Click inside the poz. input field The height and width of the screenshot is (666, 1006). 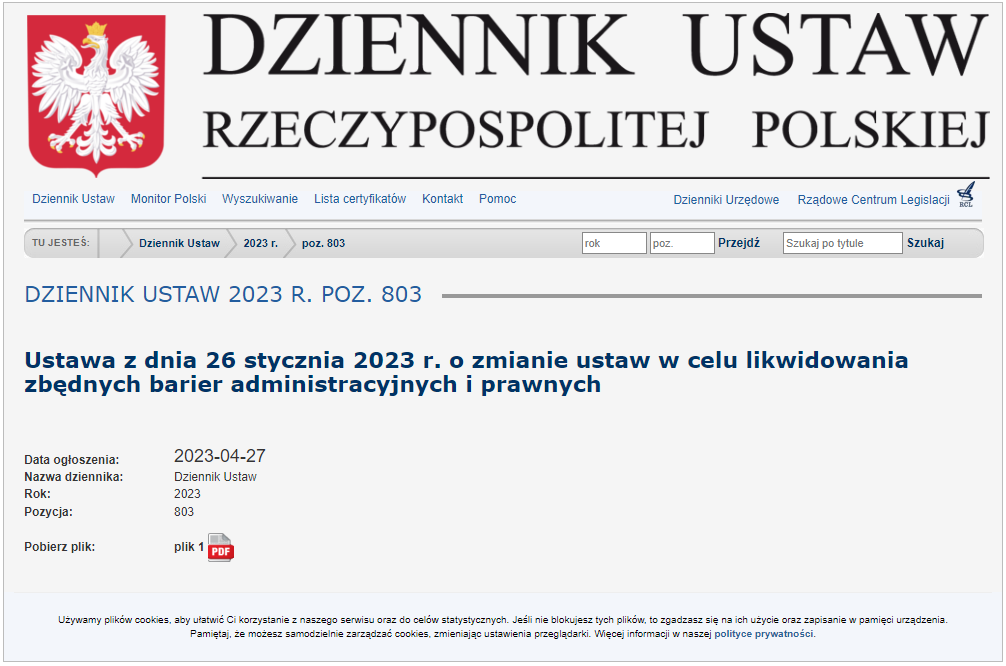pos(681,242)
